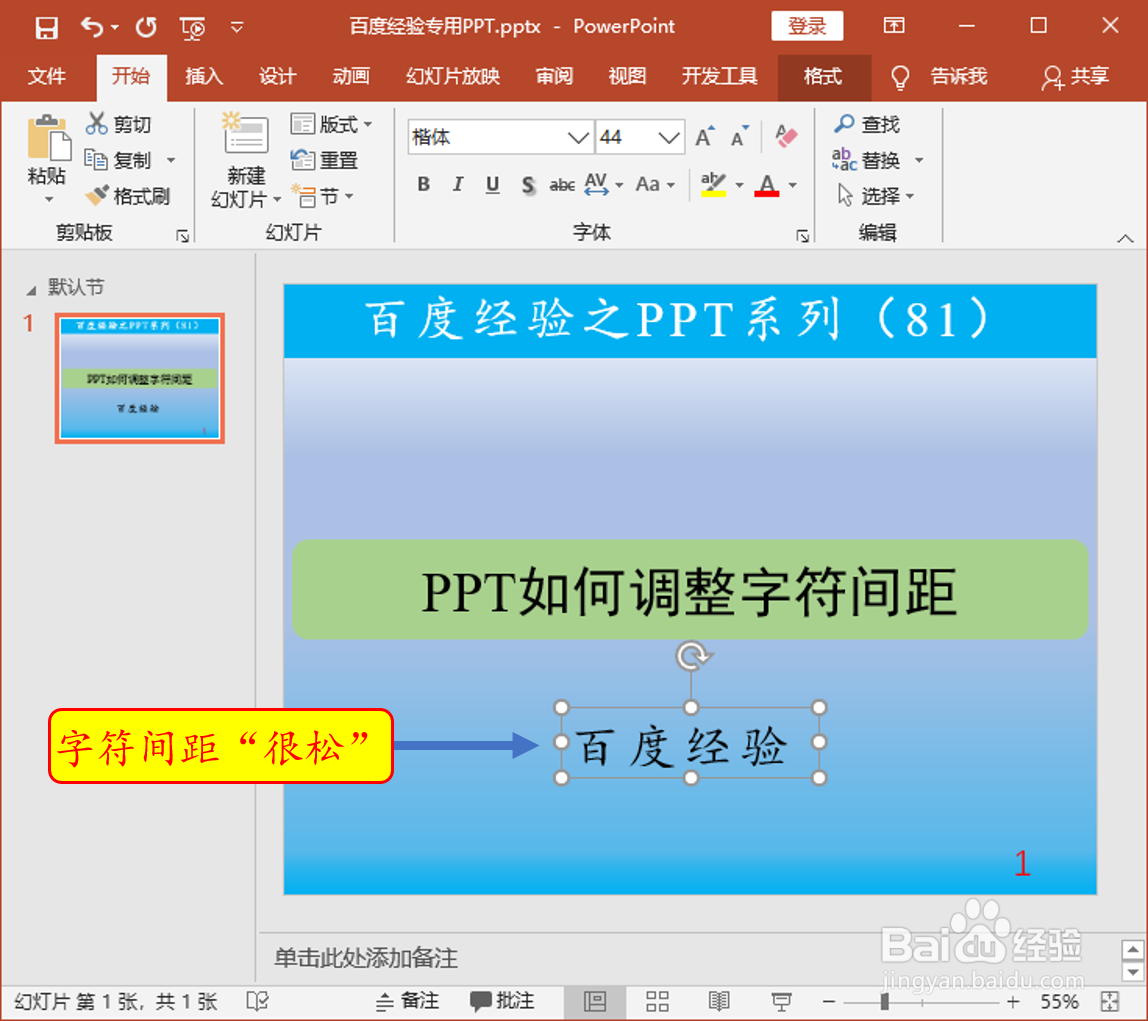The image size is (1148, 1021).
Task: Open the 幻灯片放映 tab
Action: click(x=452, y=76)
